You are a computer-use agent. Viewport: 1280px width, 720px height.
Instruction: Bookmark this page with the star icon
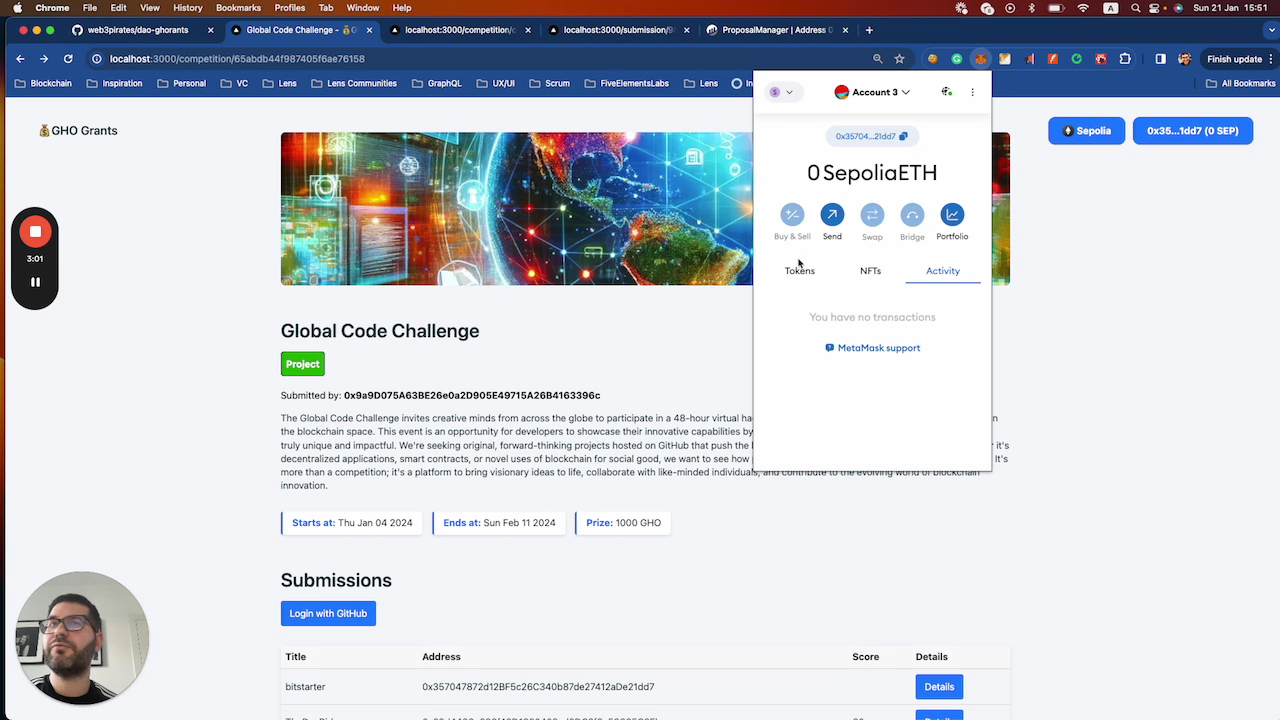tap(899, 59)
